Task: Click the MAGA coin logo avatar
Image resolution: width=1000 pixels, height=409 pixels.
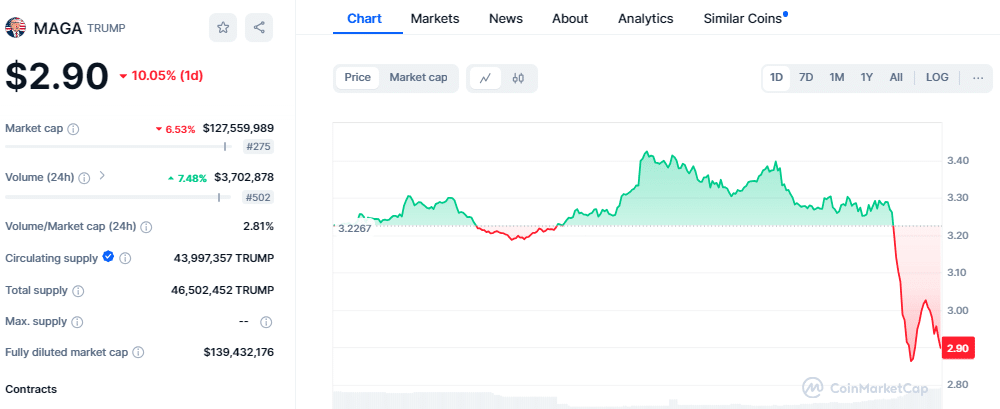Action: [x=15, y=27]
